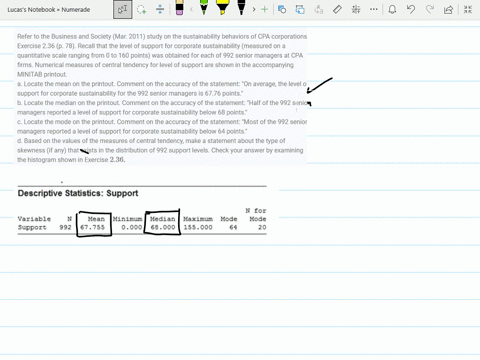Click the line starting 'b. Locate the median'

(162, 103)
